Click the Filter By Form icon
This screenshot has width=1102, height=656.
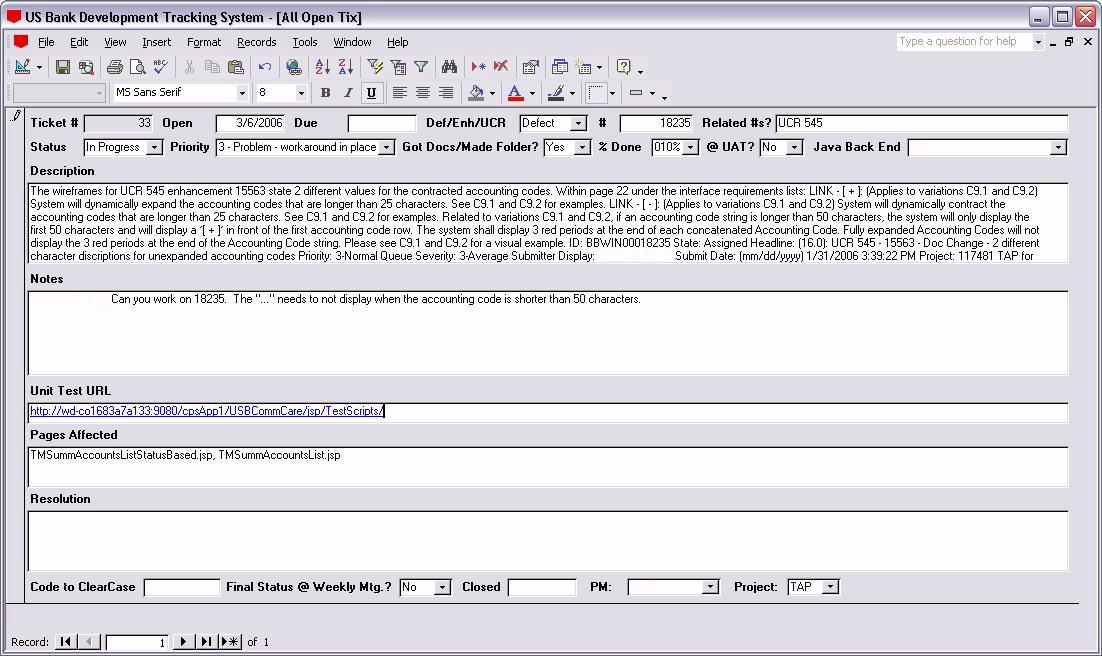398,67
